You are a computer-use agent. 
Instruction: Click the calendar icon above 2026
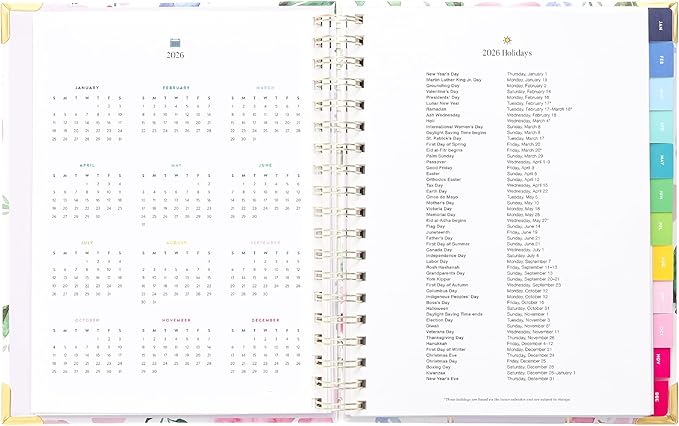pos(175,42)
